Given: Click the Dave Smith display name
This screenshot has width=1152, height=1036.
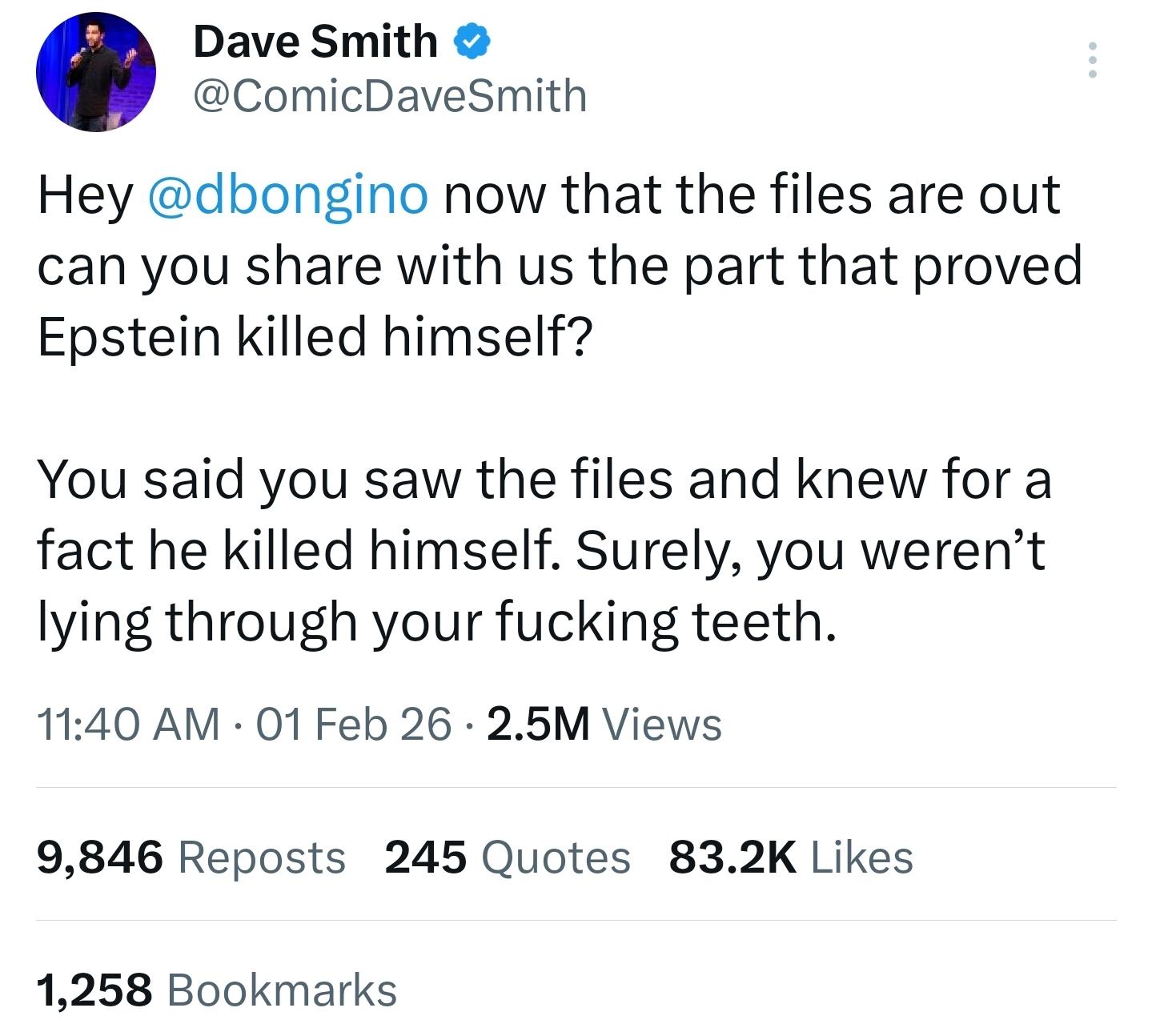Looking at the screenshot, I should (315, 42).
